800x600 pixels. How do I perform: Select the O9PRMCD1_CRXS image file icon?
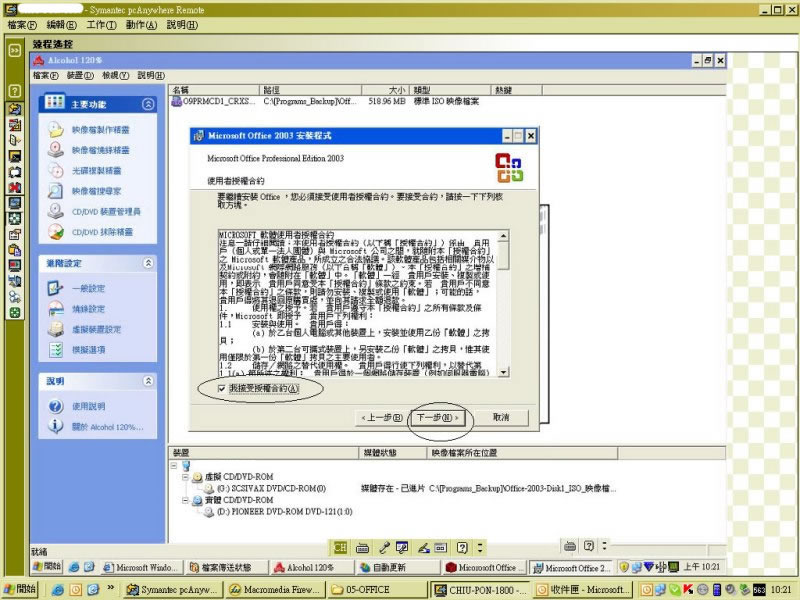tap(177, 102)
